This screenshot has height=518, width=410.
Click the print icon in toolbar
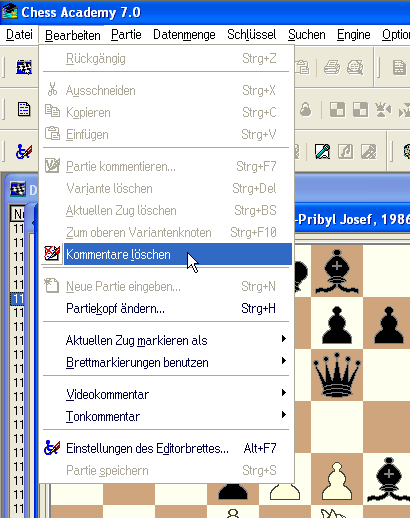[332, 68]
